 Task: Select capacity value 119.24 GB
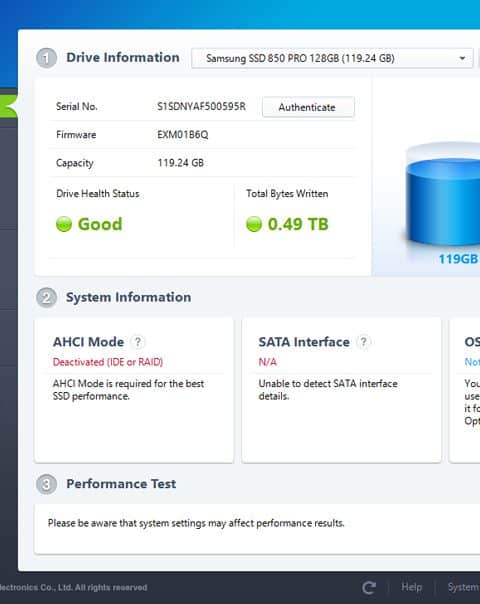[x=180, y=163]
